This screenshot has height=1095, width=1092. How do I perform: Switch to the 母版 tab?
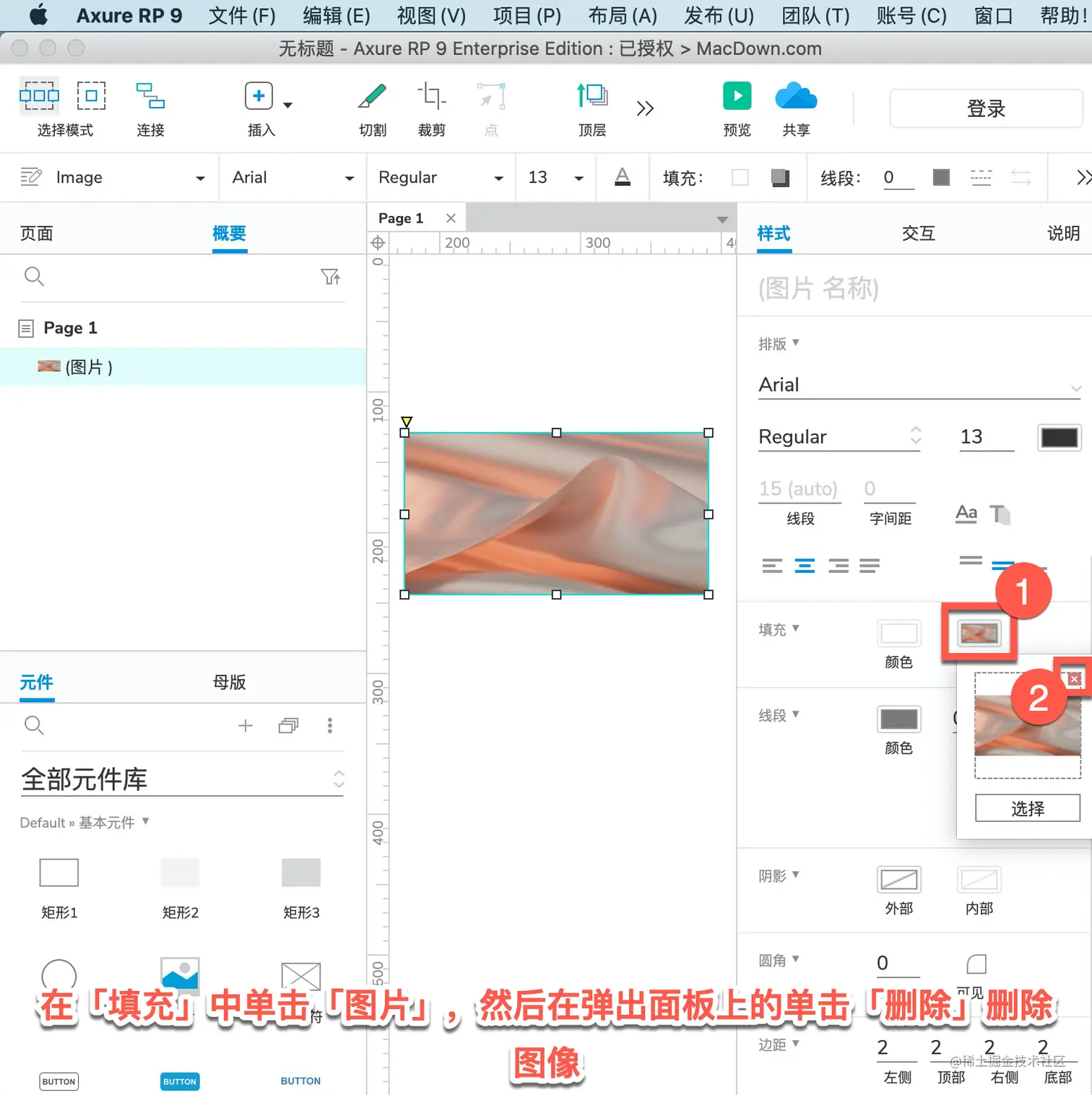click(x=230, y=682)
